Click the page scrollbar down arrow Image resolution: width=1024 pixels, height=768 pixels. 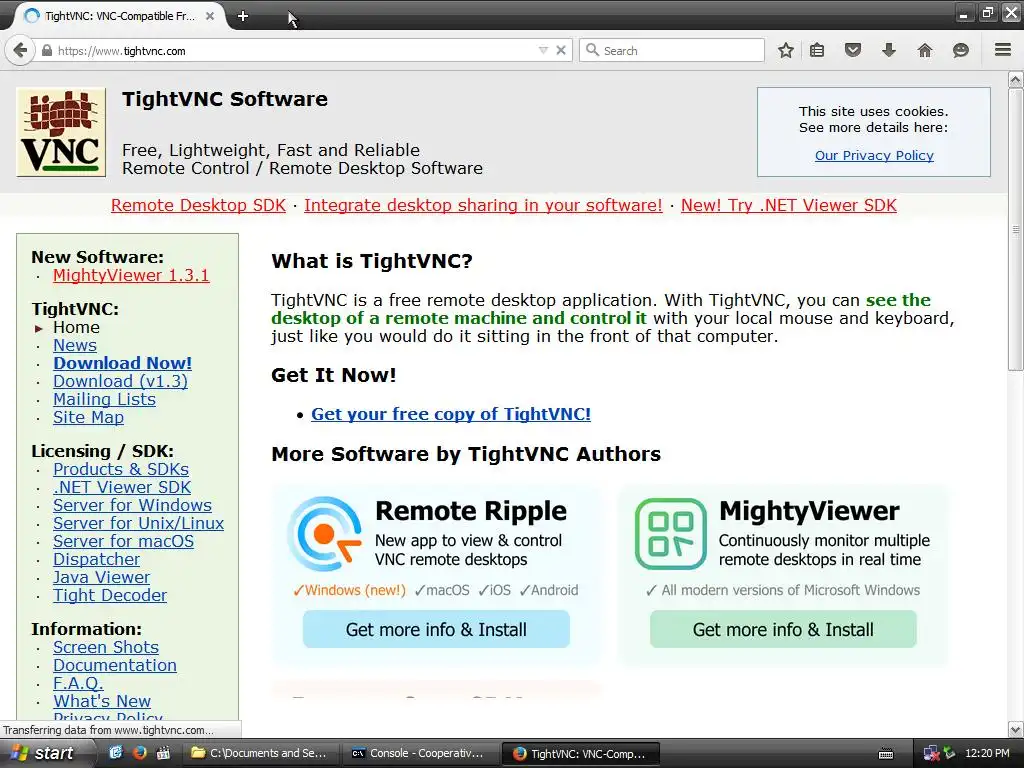(x=1016, y=729)
